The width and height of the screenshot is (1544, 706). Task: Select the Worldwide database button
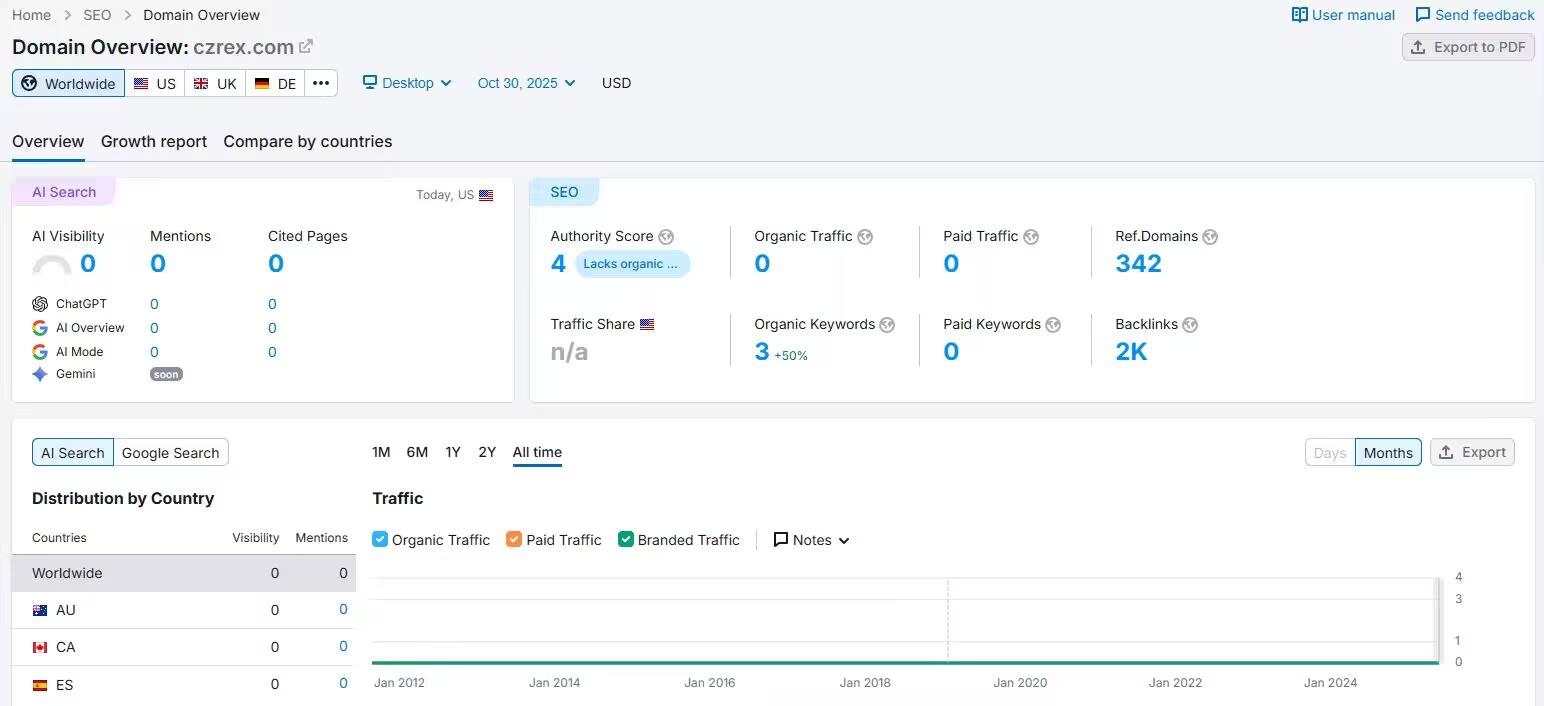pos(68,83)
